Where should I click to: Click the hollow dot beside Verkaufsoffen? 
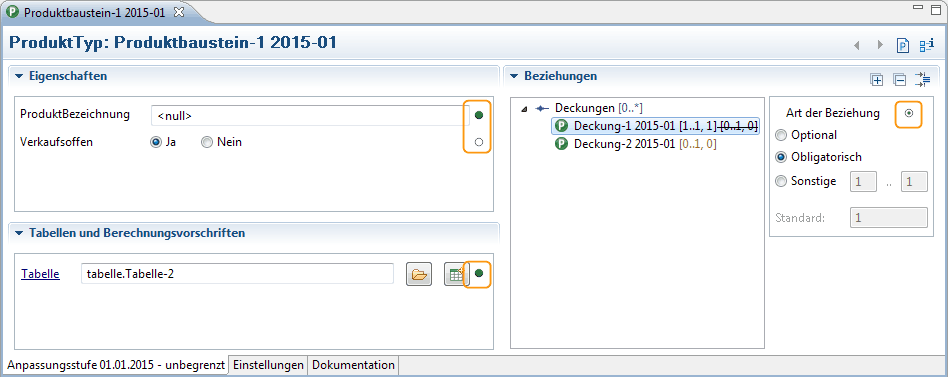point(479,142)
